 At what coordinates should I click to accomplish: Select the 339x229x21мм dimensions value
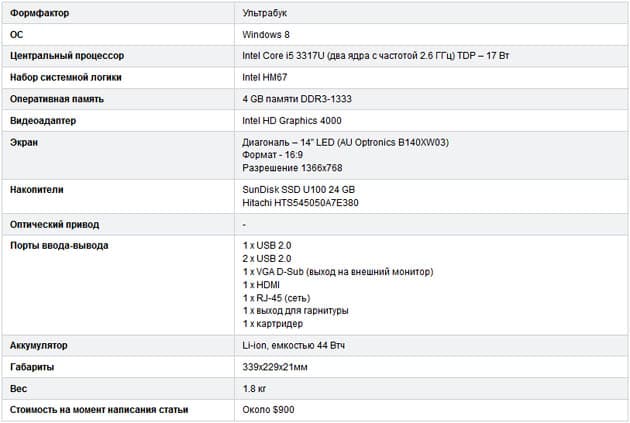(x=275, y=367)
